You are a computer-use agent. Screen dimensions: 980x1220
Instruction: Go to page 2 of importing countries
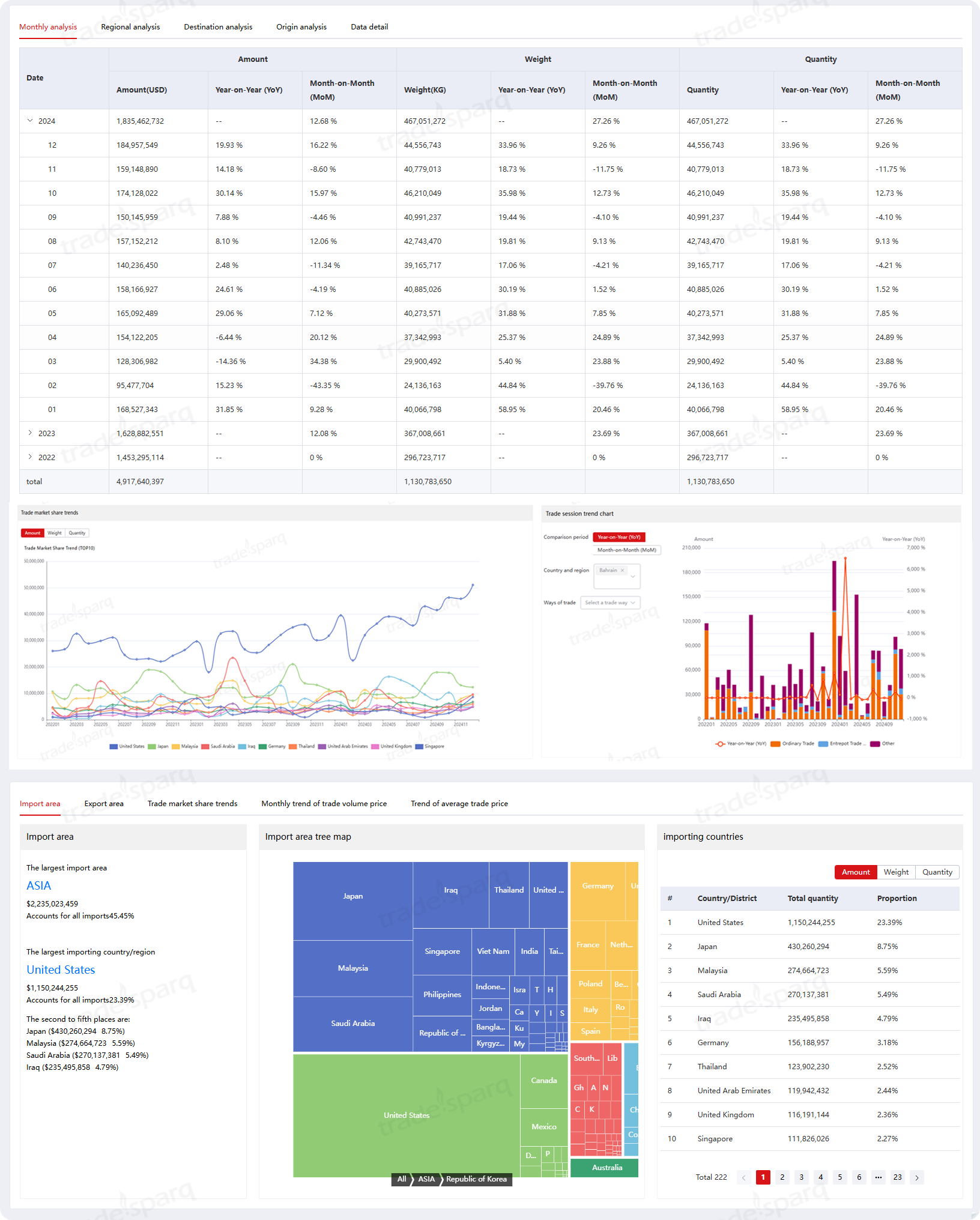point(782,1177)
